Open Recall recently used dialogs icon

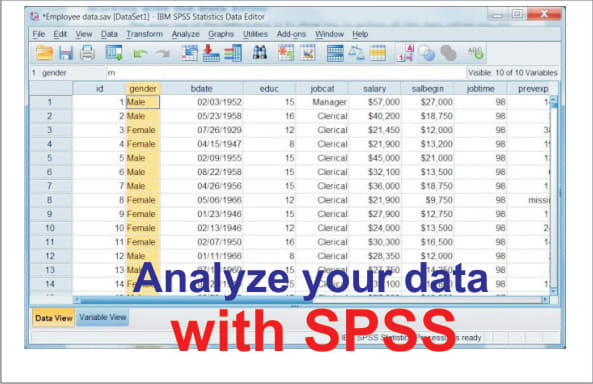pos(114,53)
